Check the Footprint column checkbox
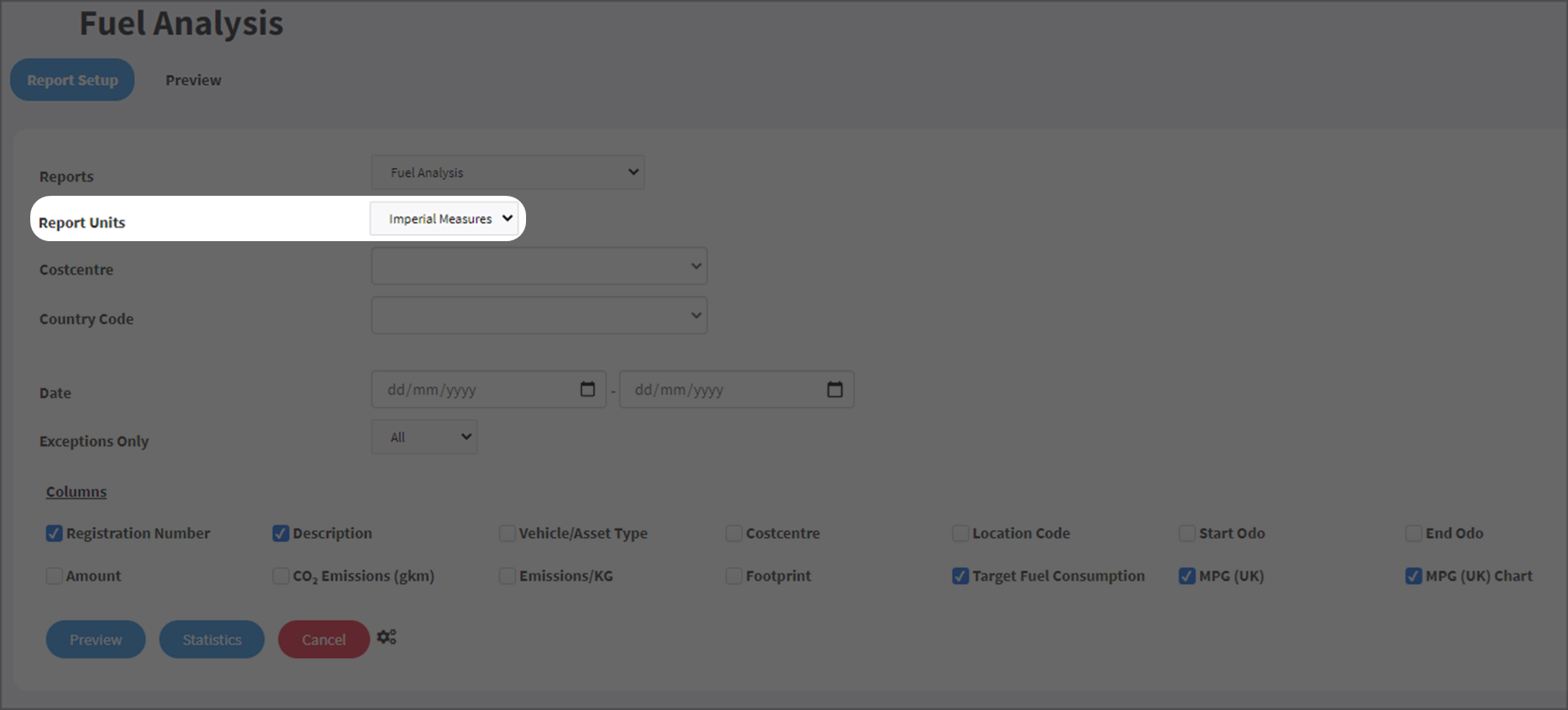Image resolution: width=1568 pixels, height=710 pixels. coord(734,576)
